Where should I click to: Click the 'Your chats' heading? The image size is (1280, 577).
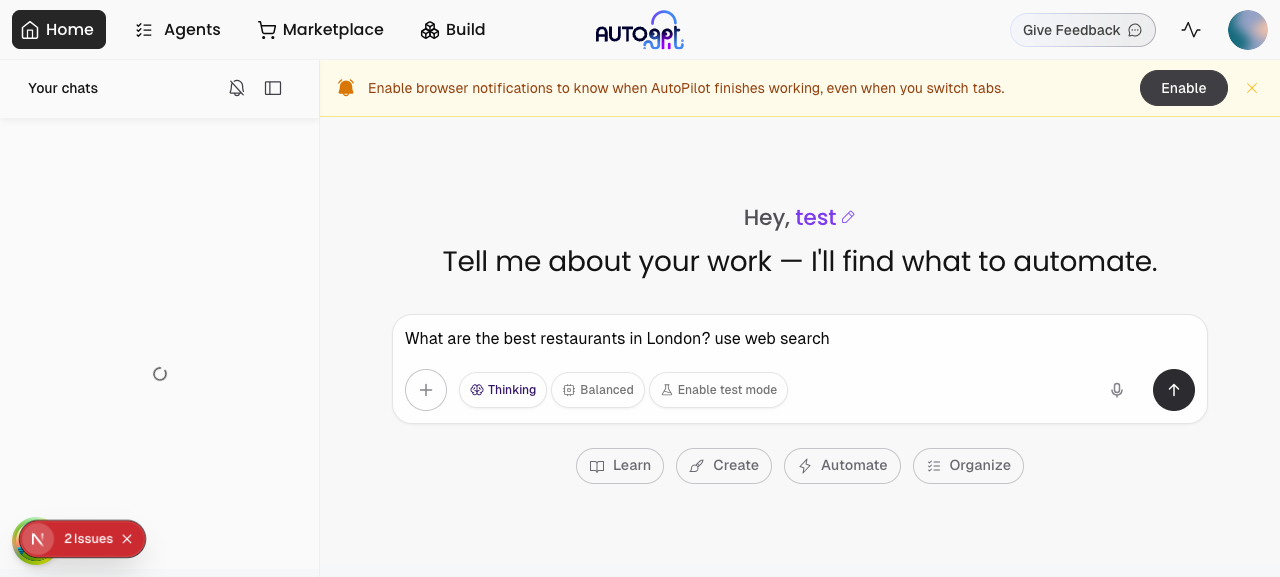[x=63, y=88]
